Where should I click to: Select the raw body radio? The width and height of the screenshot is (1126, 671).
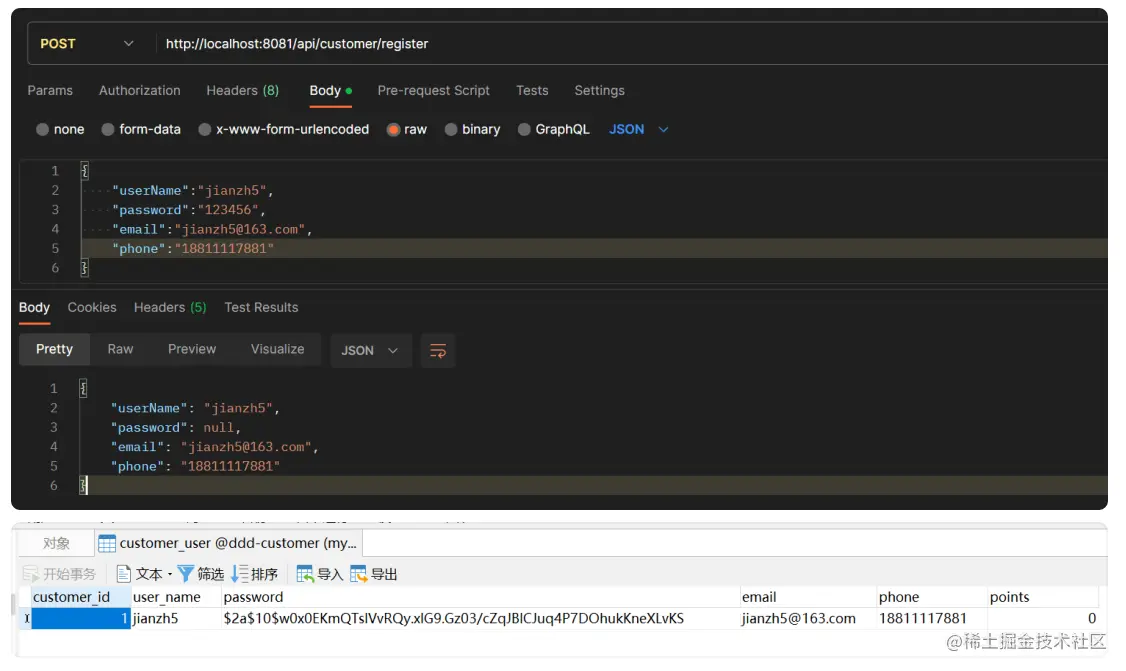[x=393, y=129]
